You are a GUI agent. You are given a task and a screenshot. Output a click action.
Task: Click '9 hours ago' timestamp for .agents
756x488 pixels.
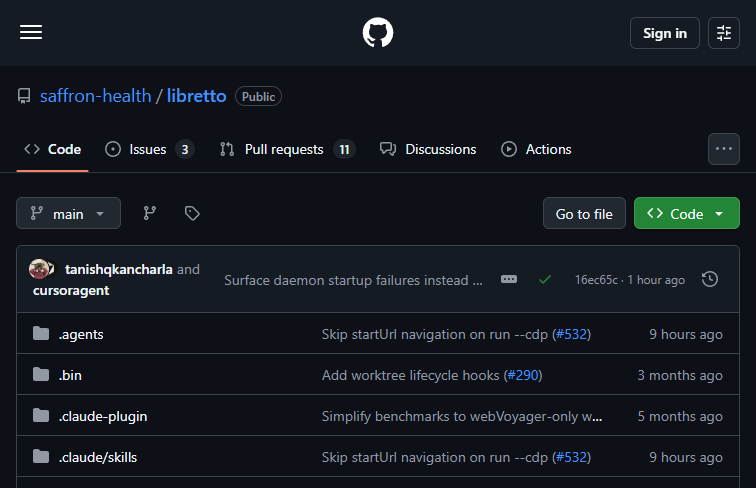point(686,334)
